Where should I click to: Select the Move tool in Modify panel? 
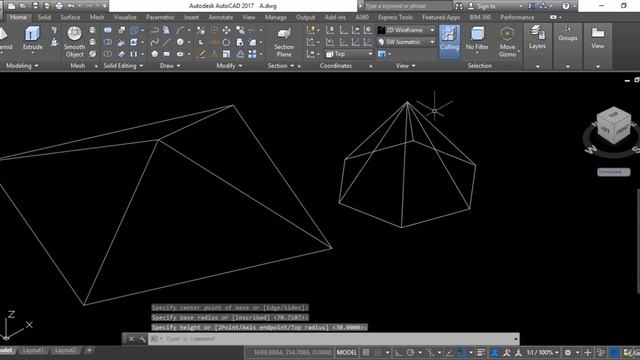pos(226,30)
